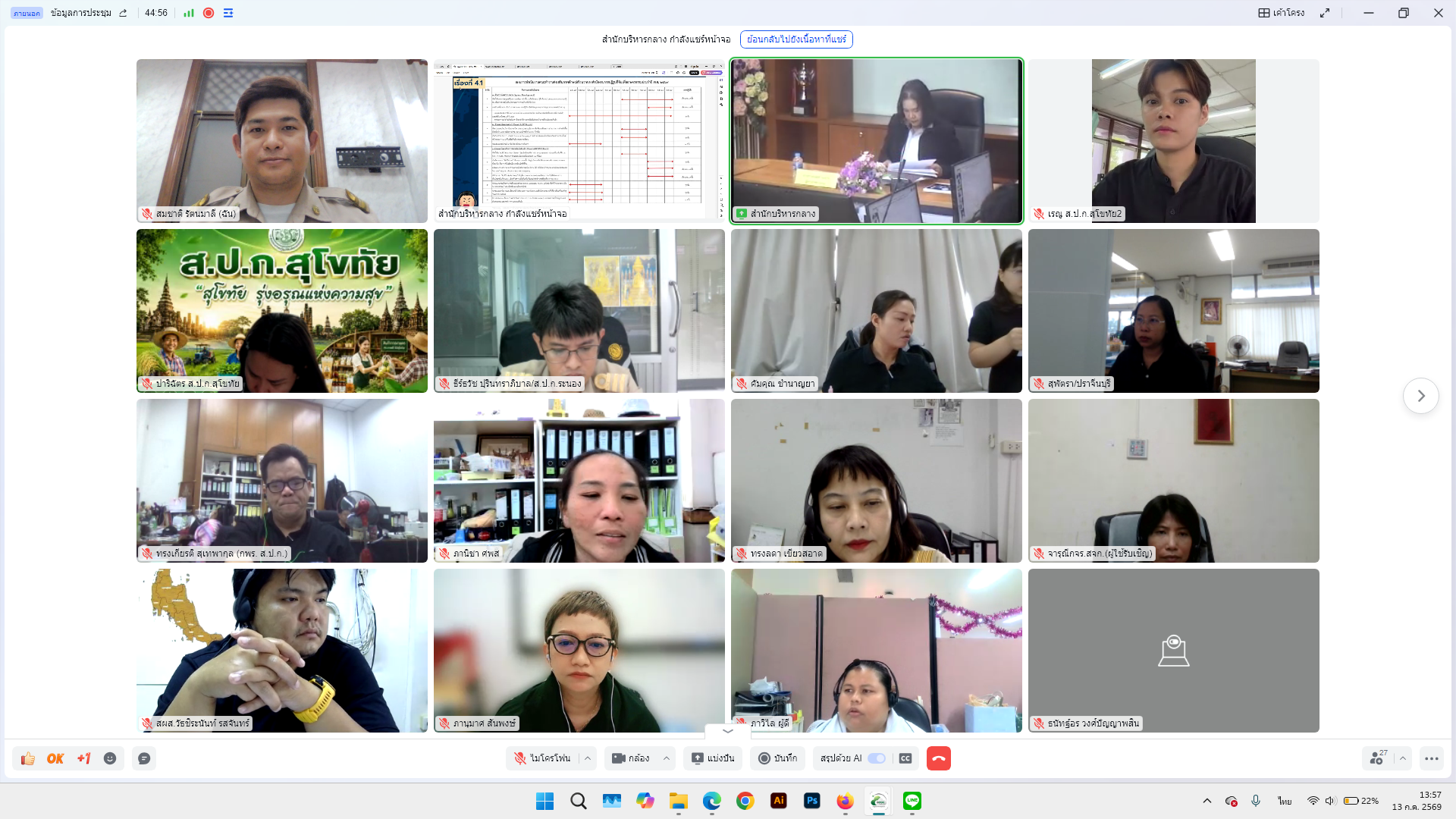Send the OK reaction
Image resolution: width=1456 pixels, height=819 pixels.
click(55, 758)
